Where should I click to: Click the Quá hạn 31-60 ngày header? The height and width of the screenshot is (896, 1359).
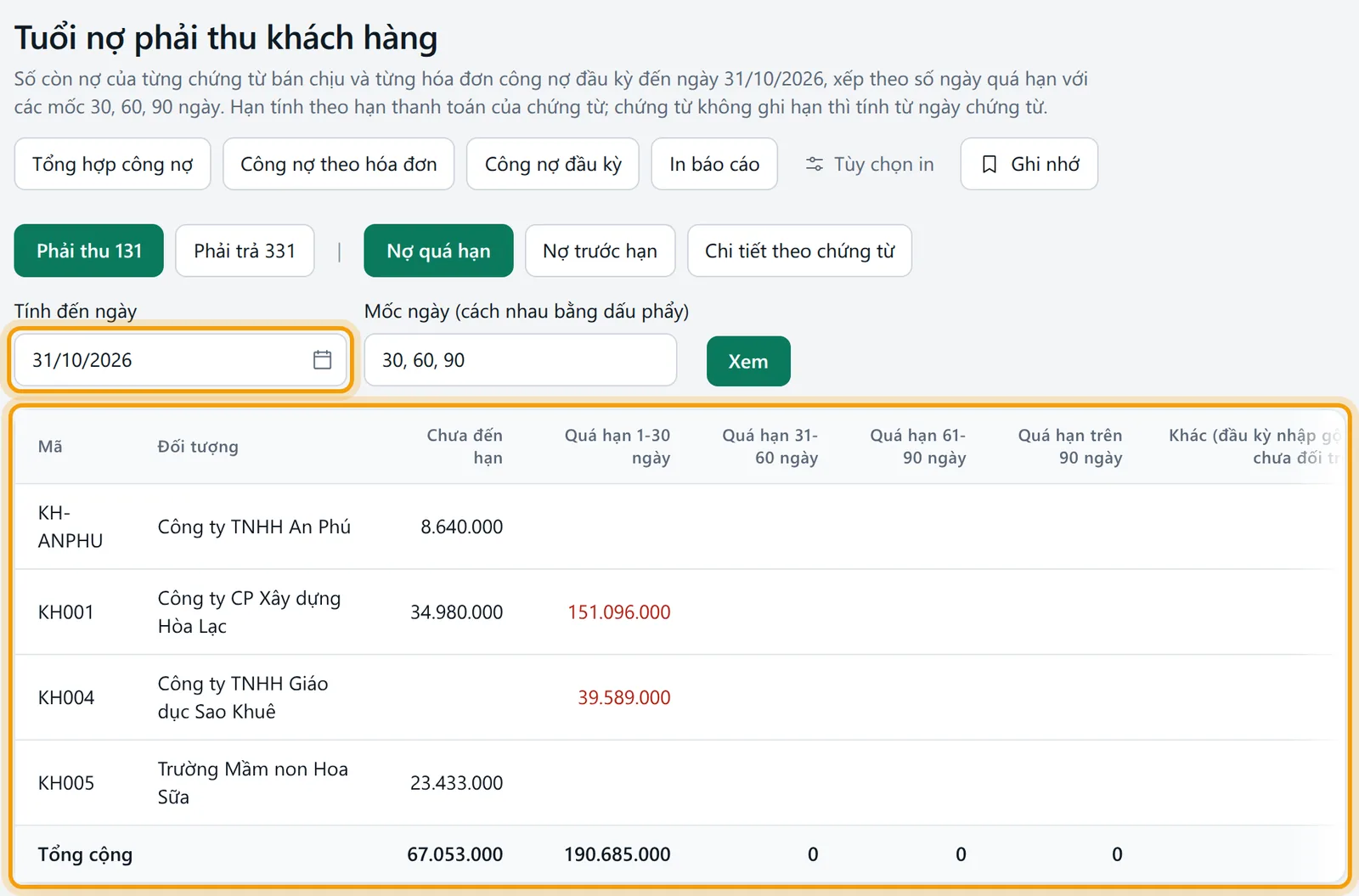(x=770, y=447)
